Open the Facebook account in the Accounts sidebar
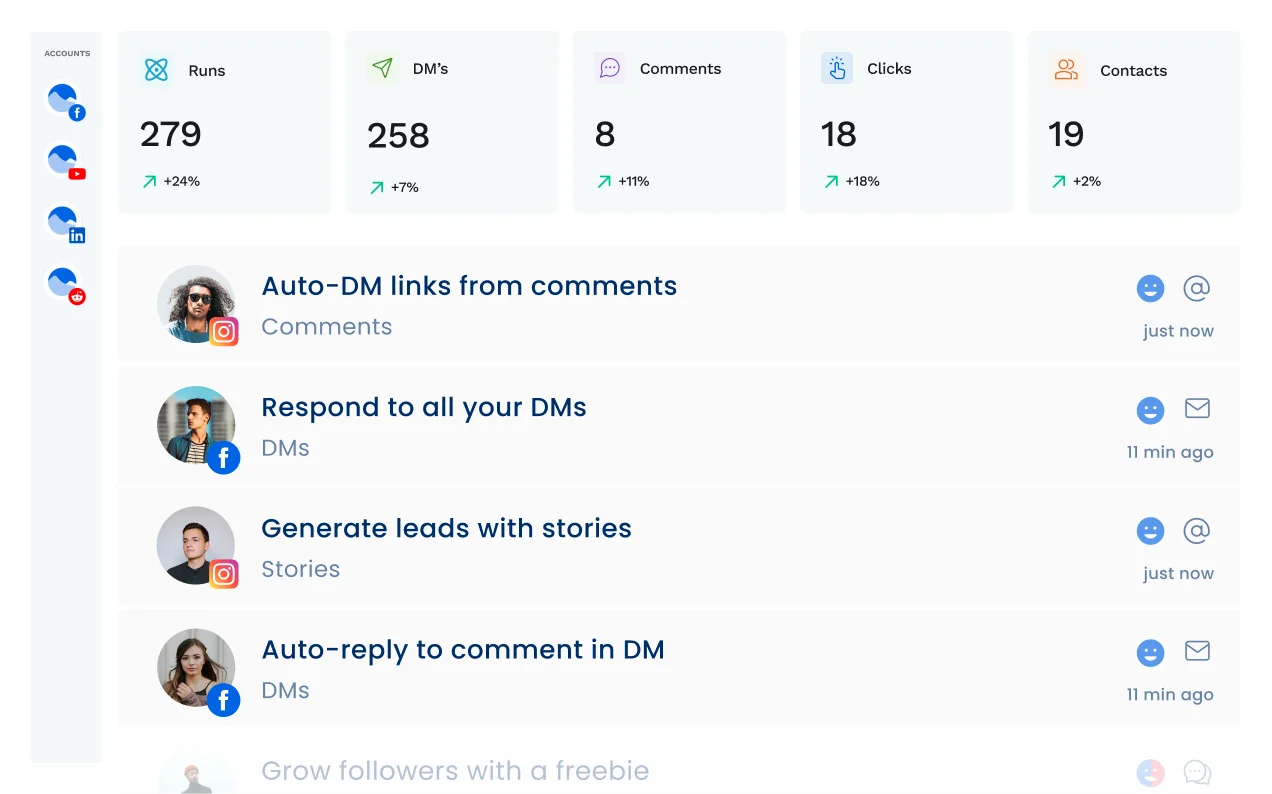Viewport: 1272px width, 794px height. coord(63,100)
